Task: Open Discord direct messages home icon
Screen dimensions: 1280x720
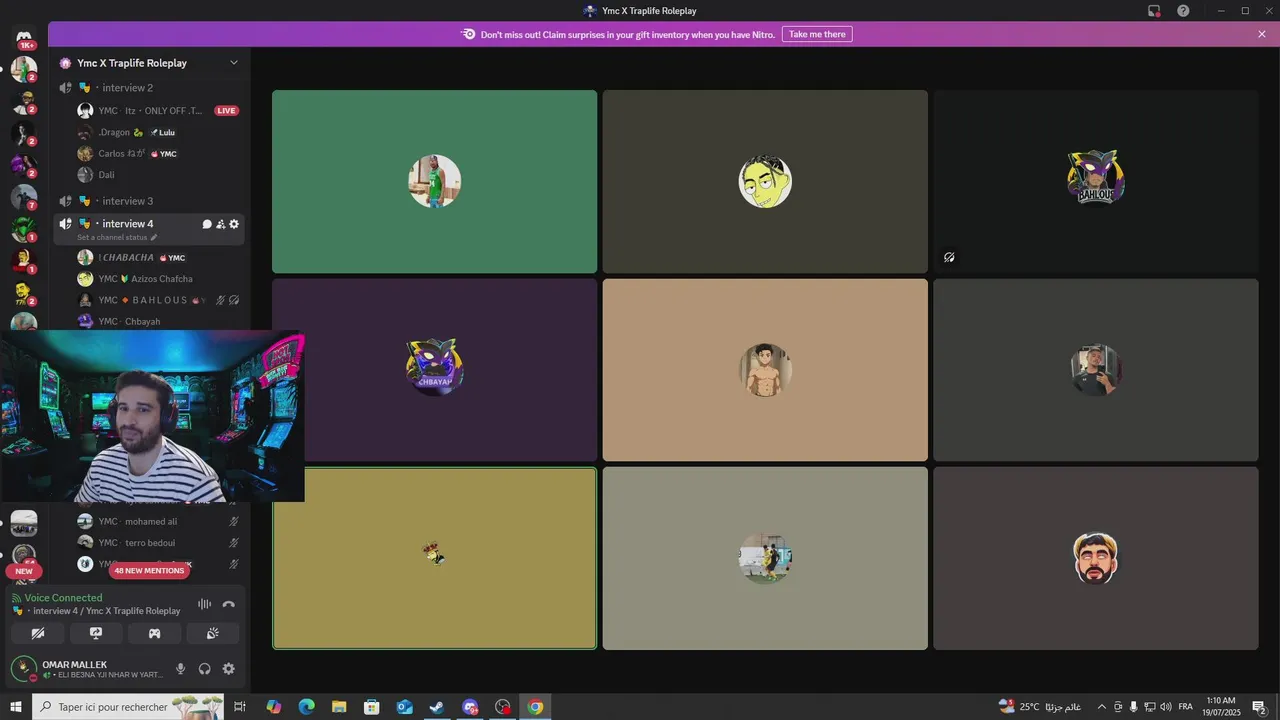Action: coord(24,38)
